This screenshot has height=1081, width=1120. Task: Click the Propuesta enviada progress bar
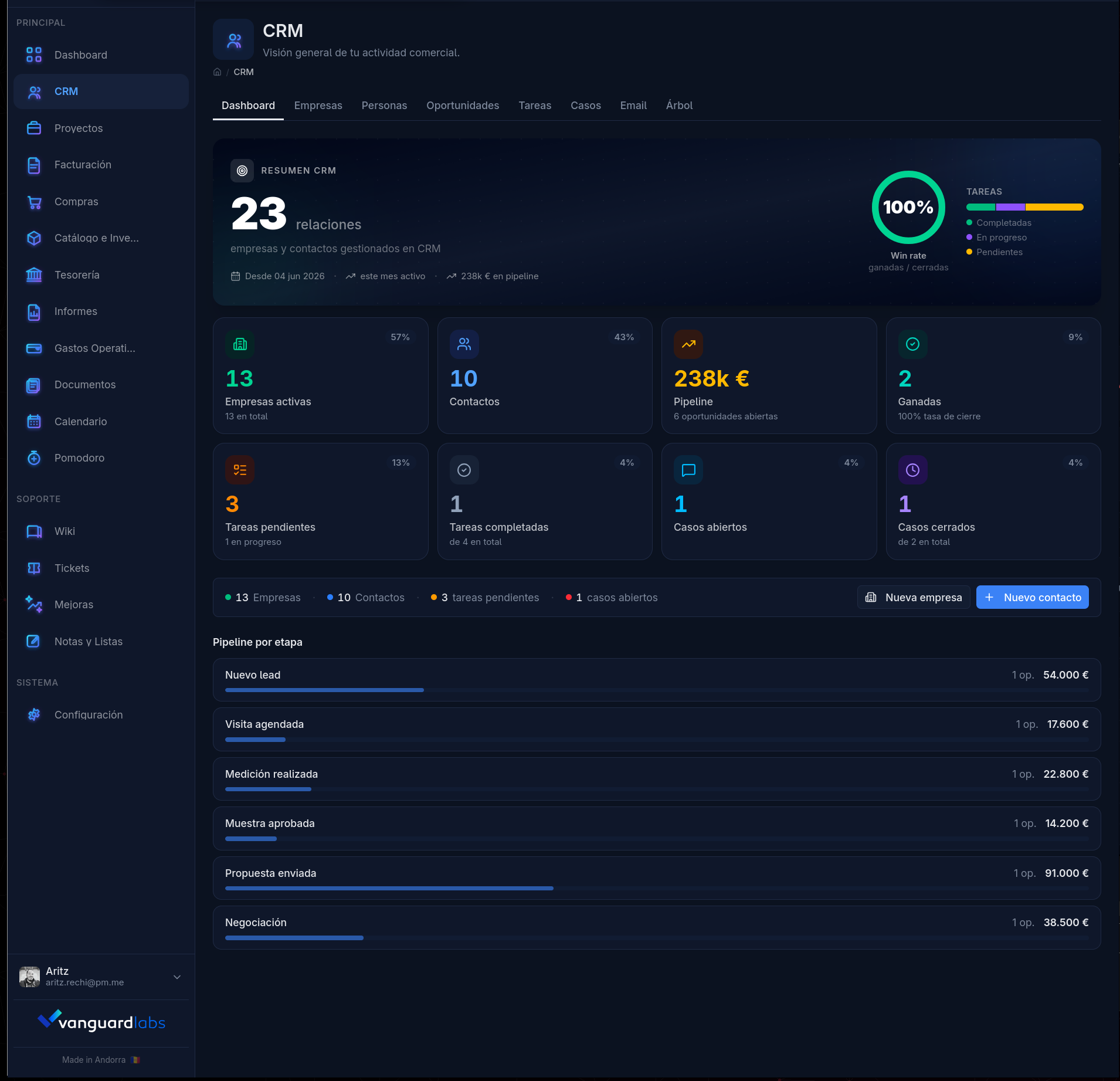click(657, 888)
